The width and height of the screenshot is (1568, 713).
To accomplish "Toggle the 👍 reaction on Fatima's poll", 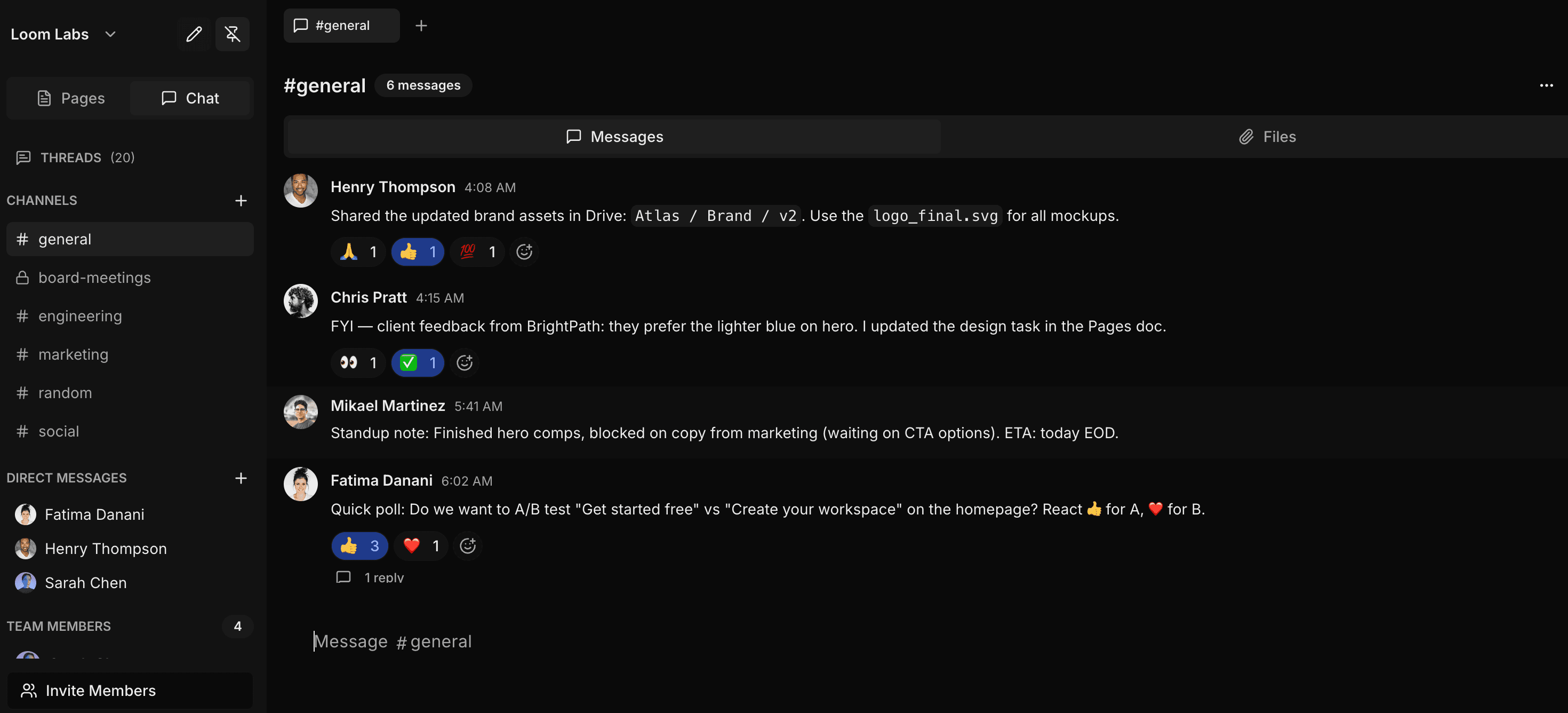I will pyautogui.click(x=359, y=545).
